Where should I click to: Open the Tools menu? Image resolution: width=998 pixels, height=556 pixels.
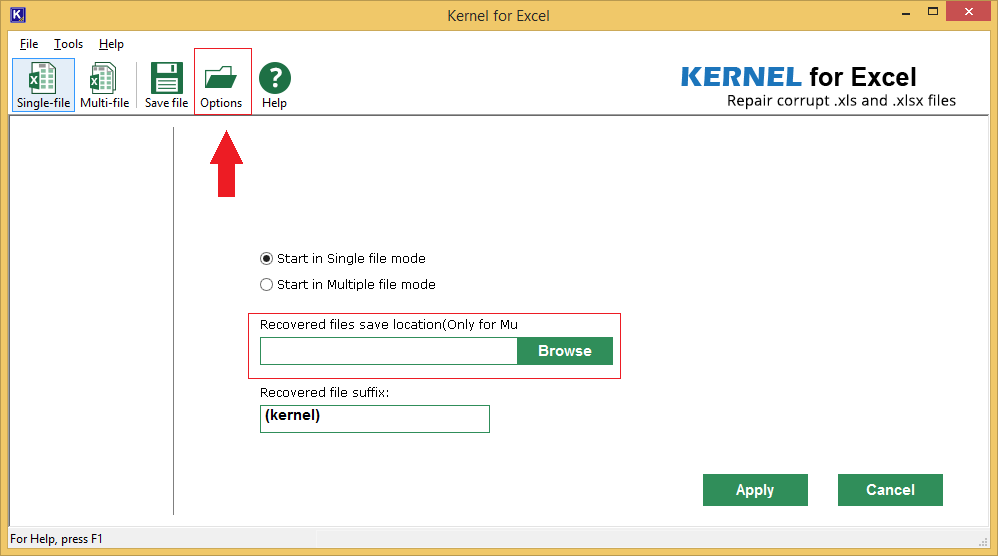tap(68, 44)
